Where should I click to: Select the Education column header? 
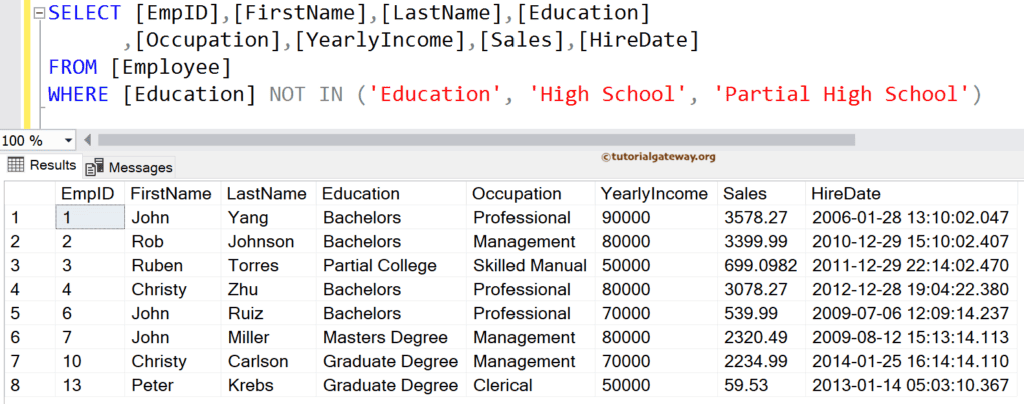point(392,193)
